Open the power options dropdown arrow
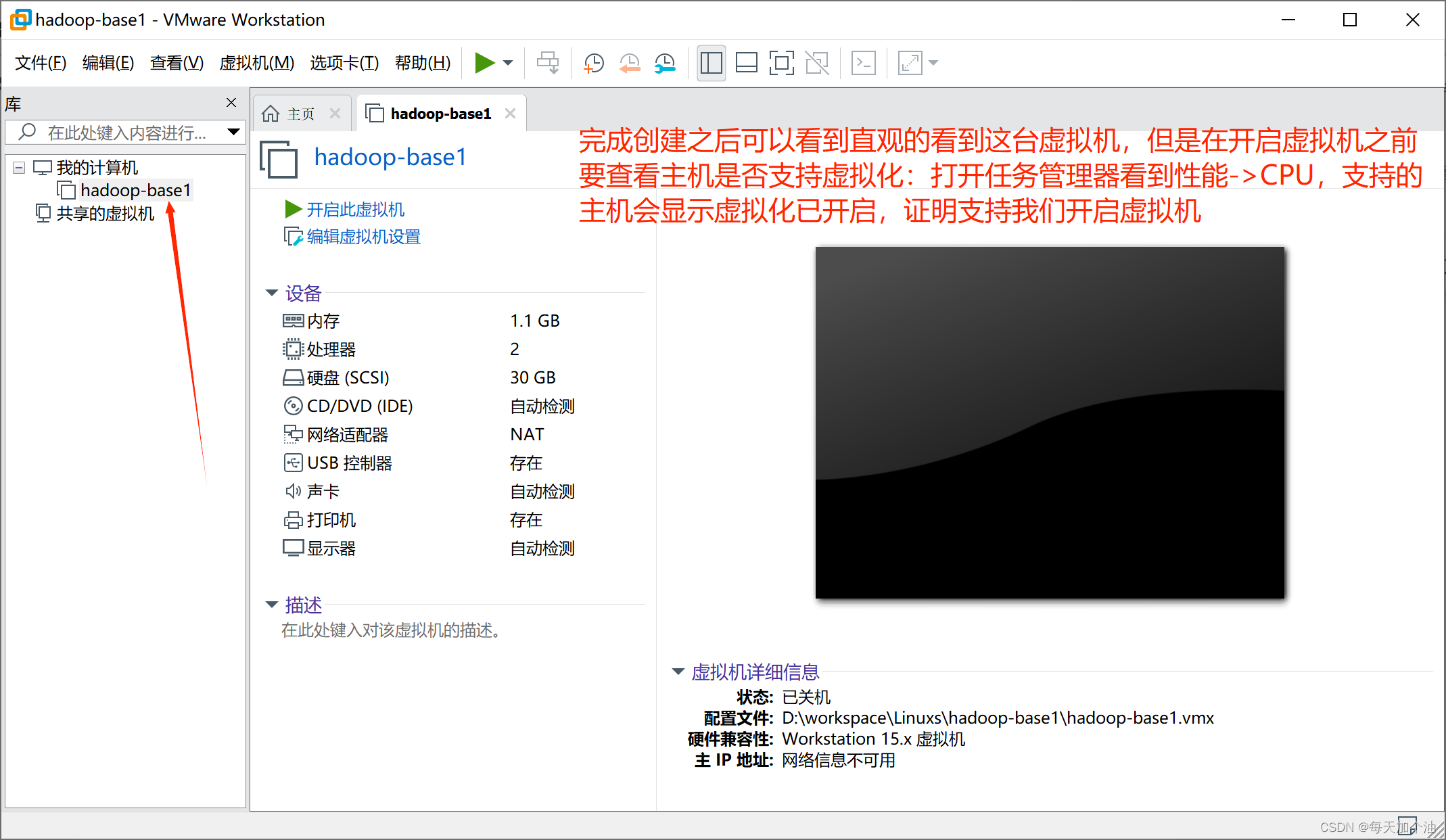The image size is (1446, 840). 507,62
